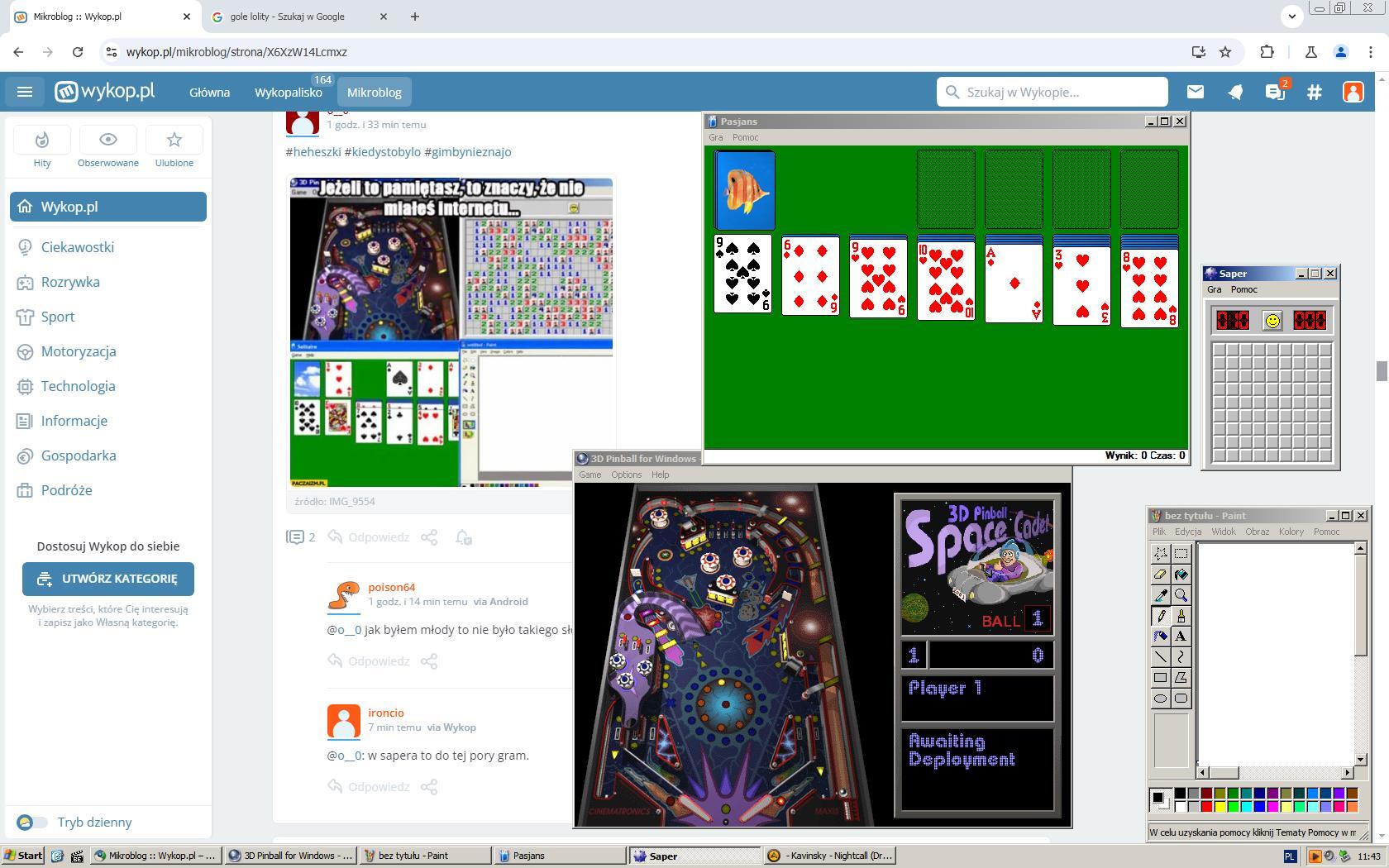The height and width of the screenshot is (868, 1389).
Task: Select the Fill bucket tool in Paint
Action: pos(1181,575)
